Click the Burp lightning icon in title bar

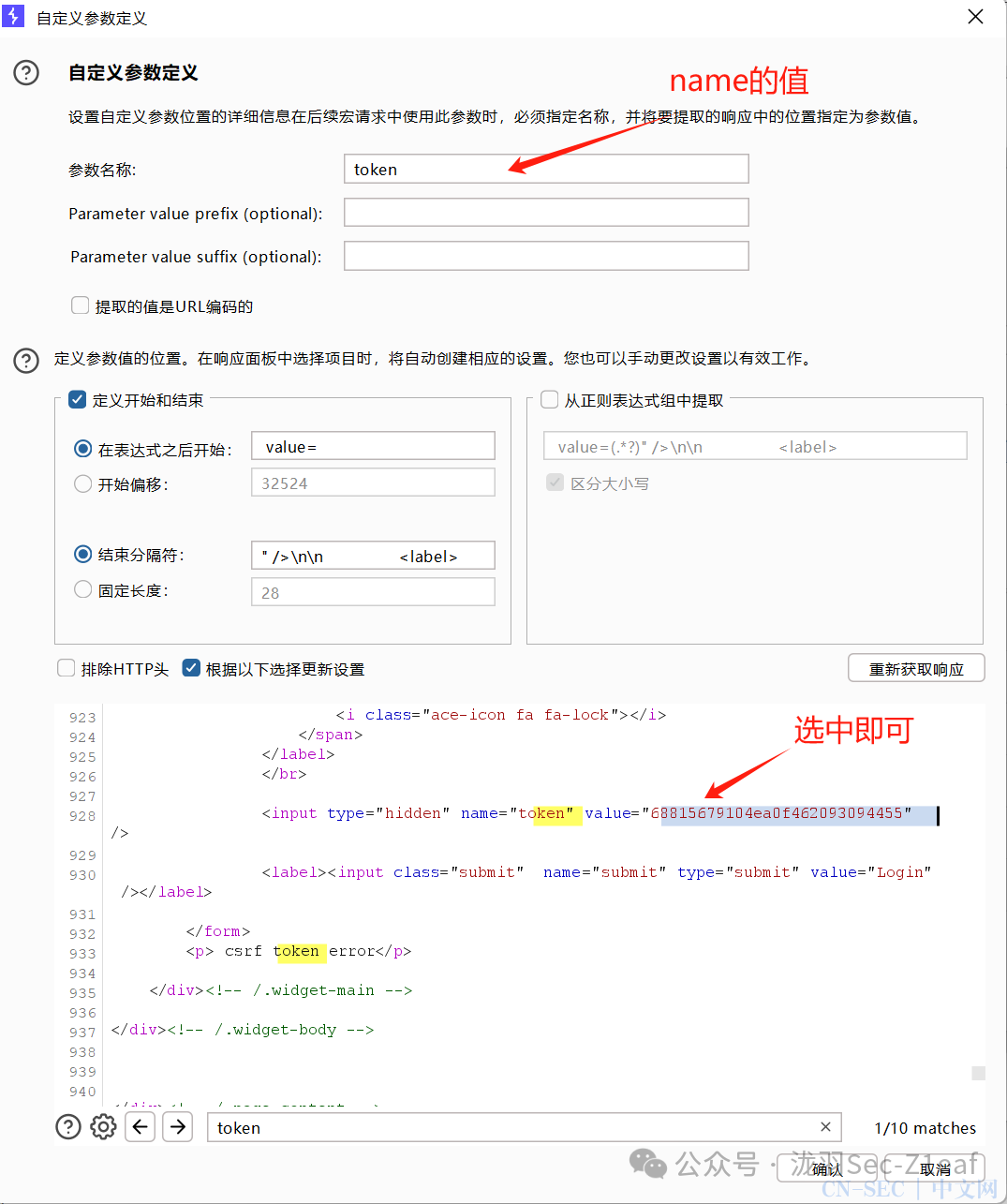[x=13, y=16]
